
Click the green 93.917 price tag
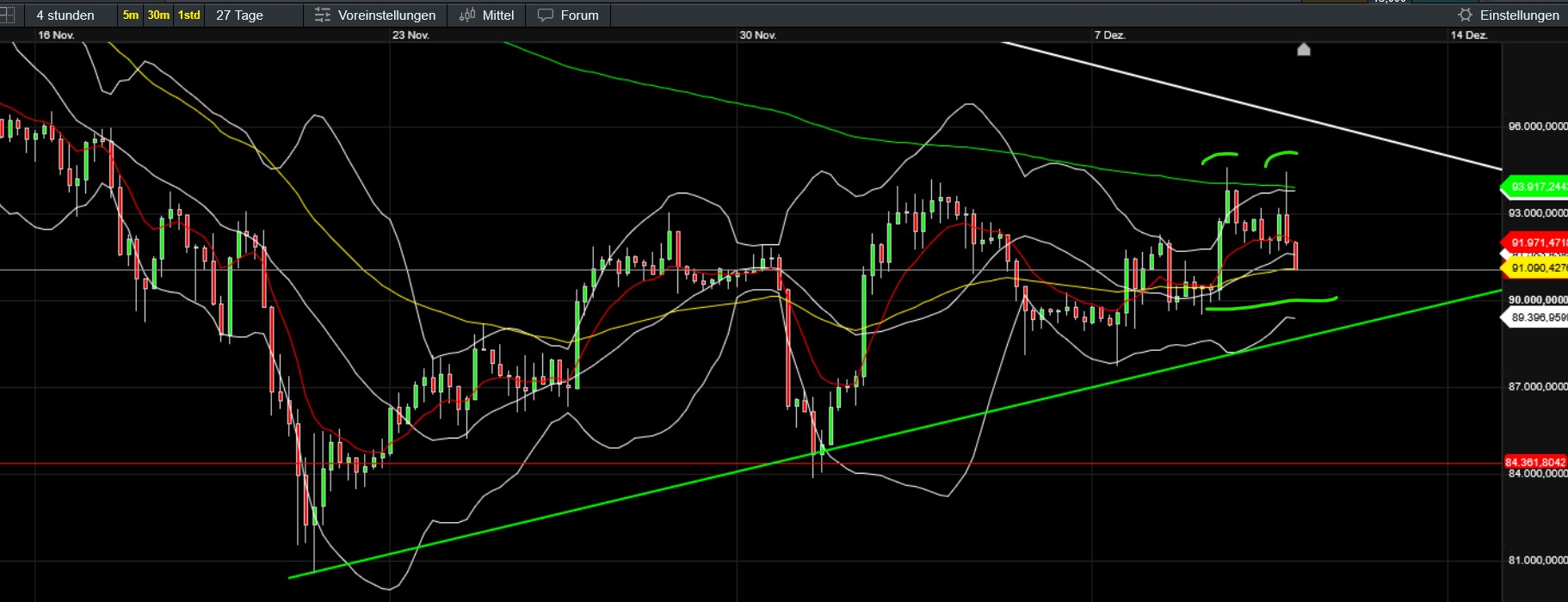[x=1537, y=187]
